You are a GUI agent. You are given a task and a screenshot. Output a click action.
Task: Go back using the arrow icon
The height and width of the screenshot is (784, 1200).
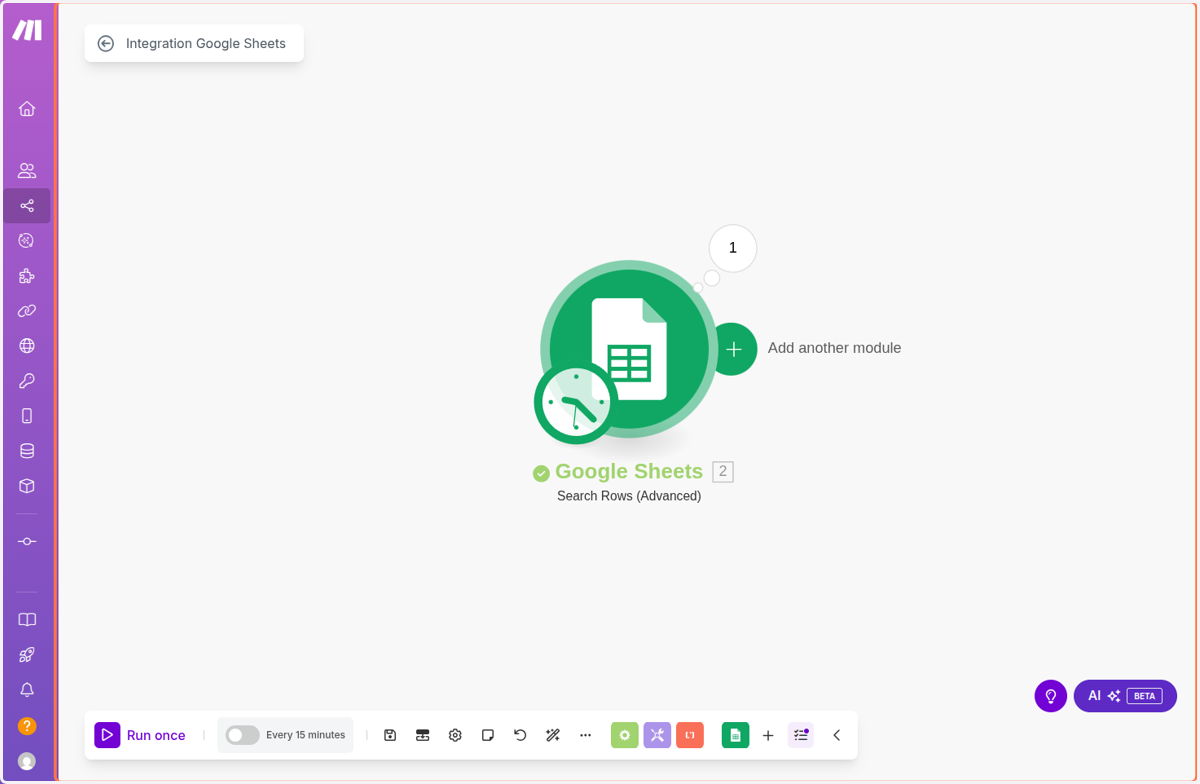tap(106, 43)
